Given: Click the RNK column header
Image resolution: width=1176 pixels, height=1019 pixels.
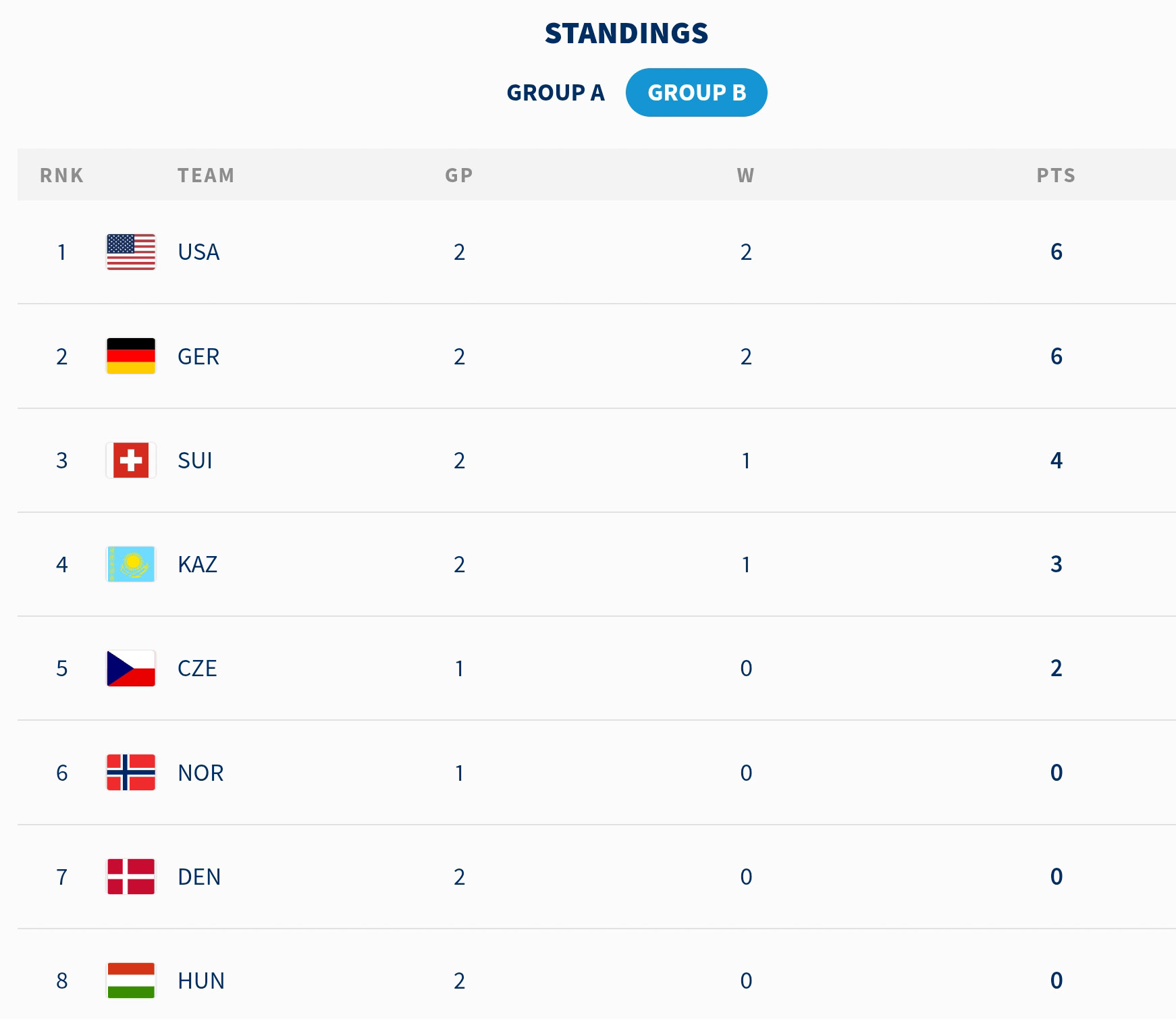Looking at the screenshot, I should 62,175.
